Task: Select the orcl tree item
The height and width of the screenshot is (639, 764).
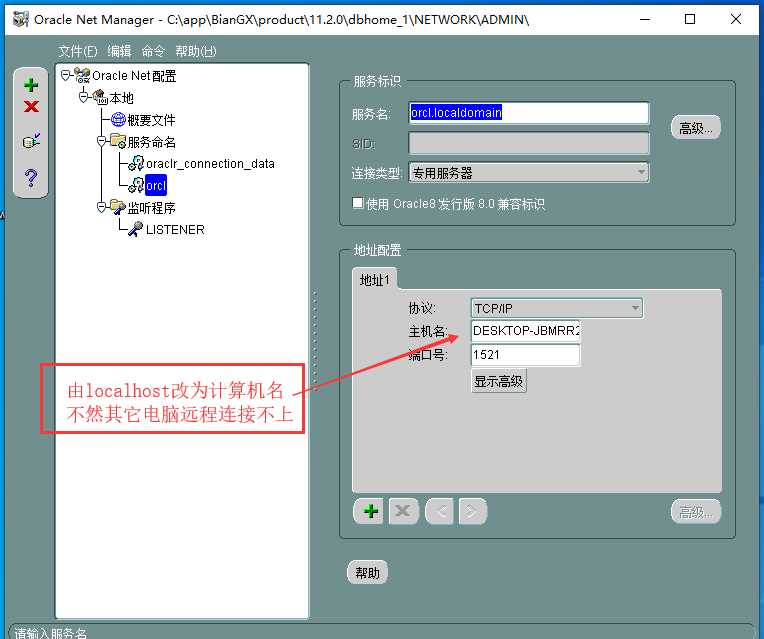Action: [156, 185]
